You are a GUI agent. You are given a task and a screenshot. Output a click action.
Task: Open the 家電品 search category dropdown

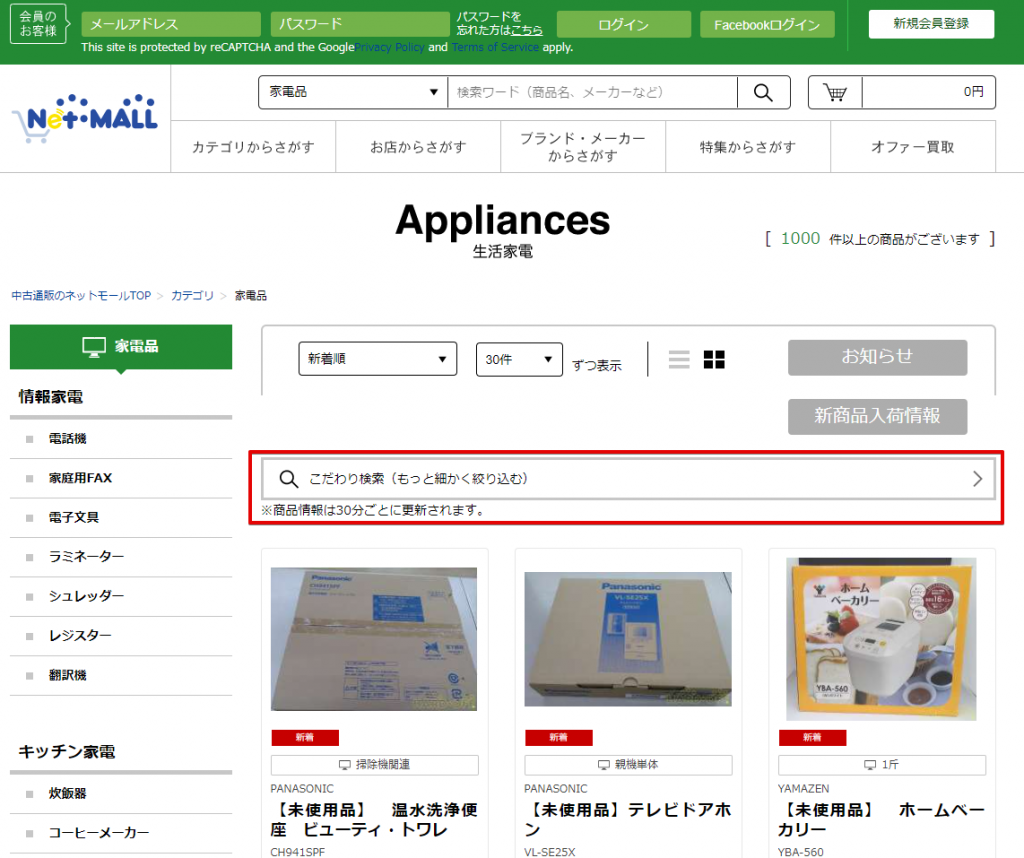(353, 92)
